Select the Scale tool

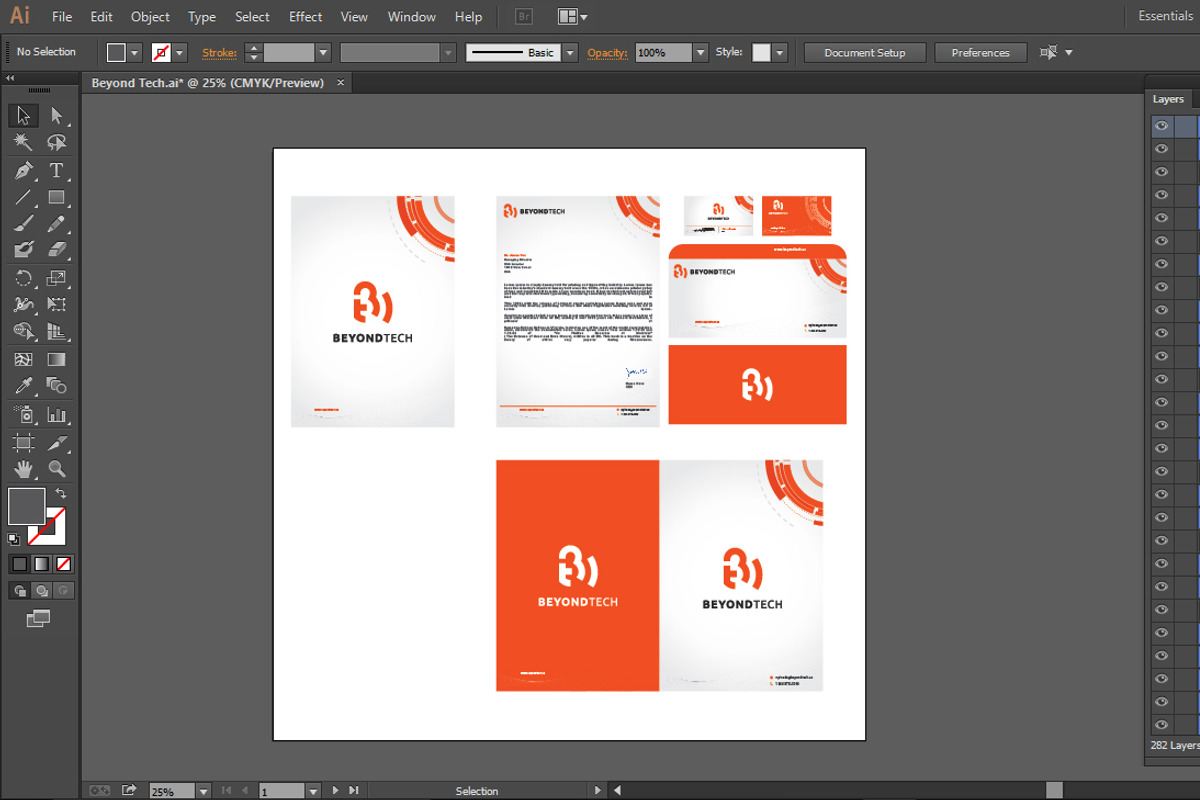57,278
